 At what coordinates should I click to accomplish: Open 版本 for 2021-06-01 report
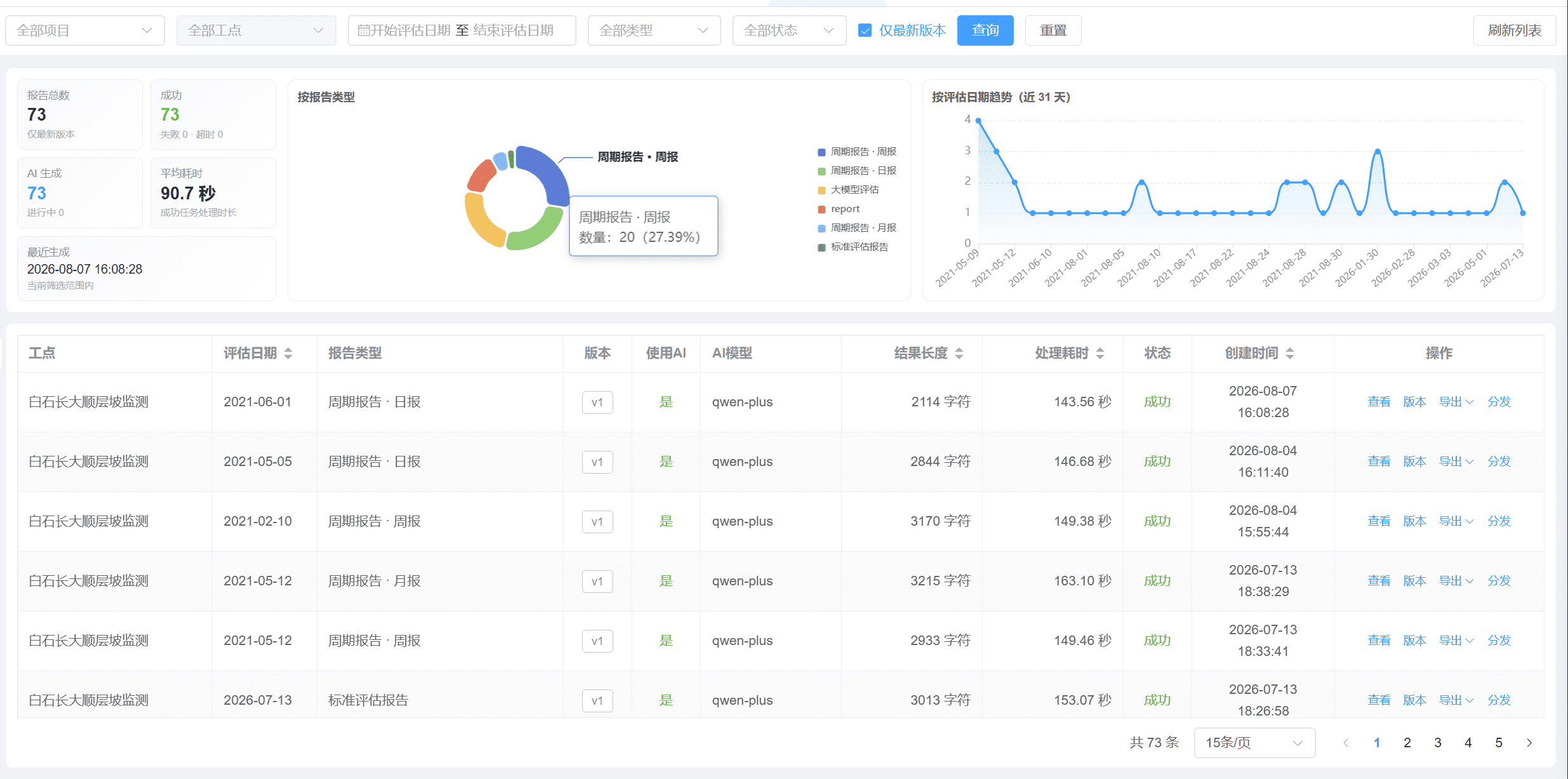(1414, 402)
